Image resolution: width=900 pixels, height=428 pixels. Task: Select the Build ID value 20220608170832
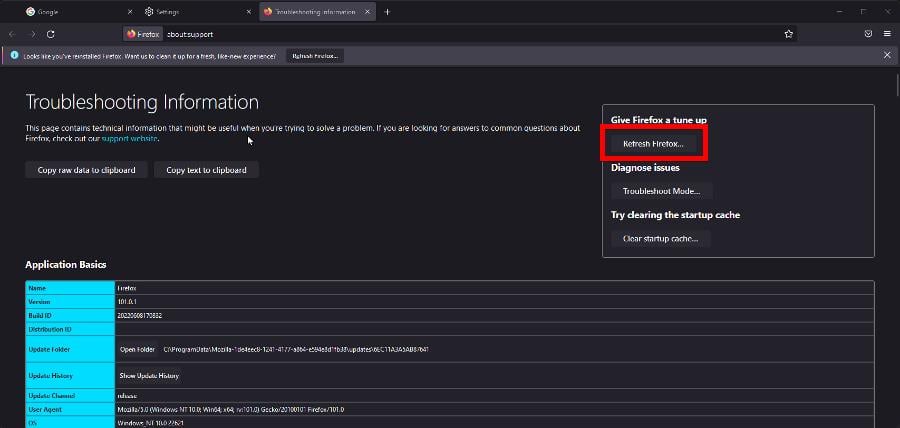point(139,316)
